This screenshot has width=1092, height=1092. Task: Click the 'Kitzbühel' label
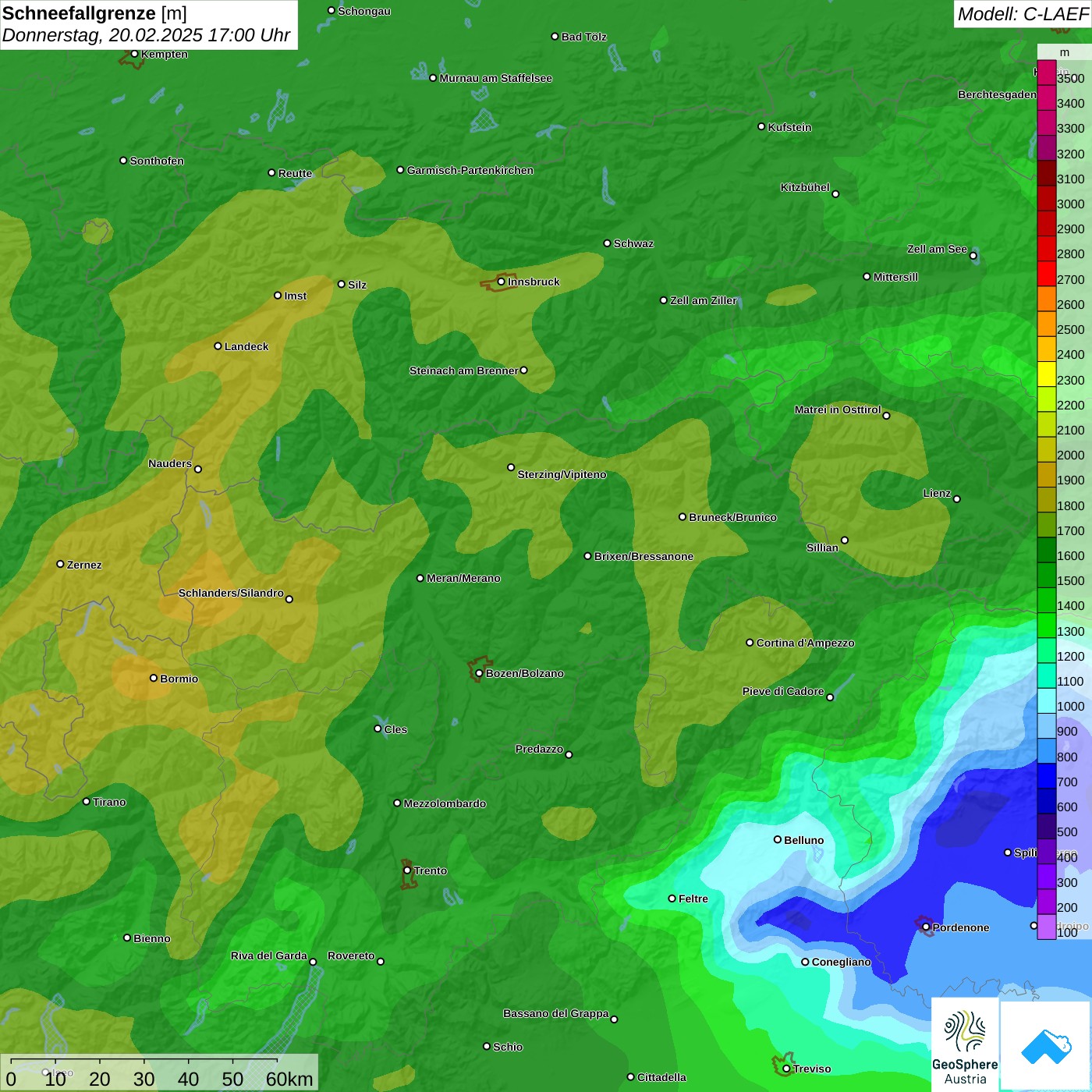(x=805, y=187)
